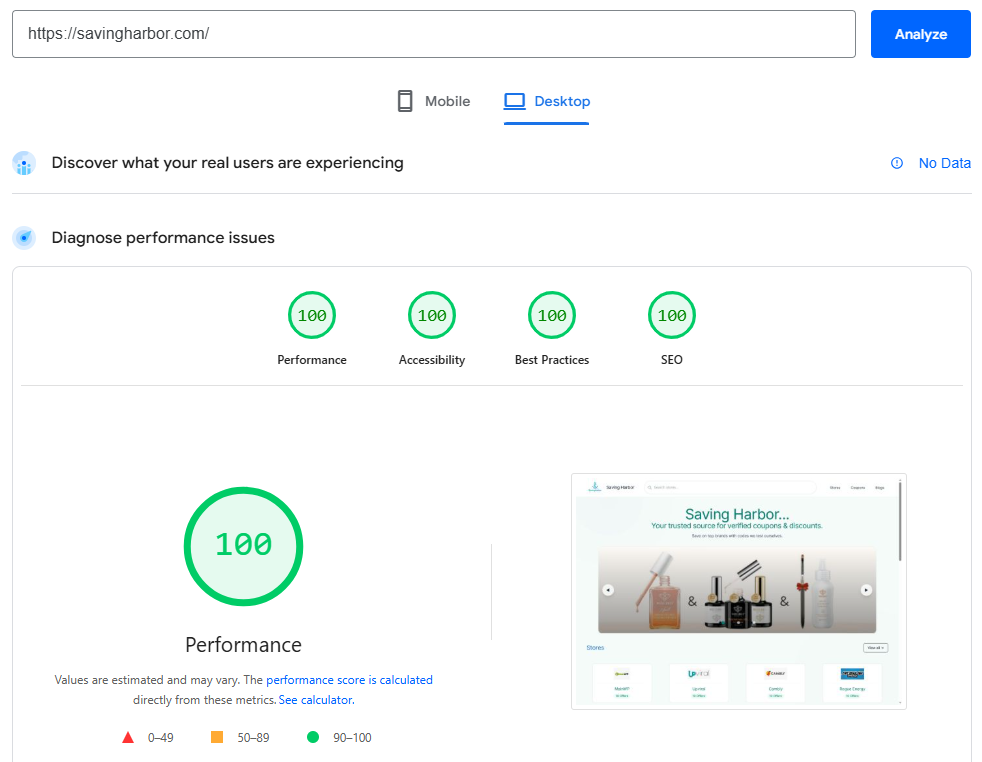Screen dimensions: 982x762
Task: Click the No Data info icon
Action: [x=897, y=163]
